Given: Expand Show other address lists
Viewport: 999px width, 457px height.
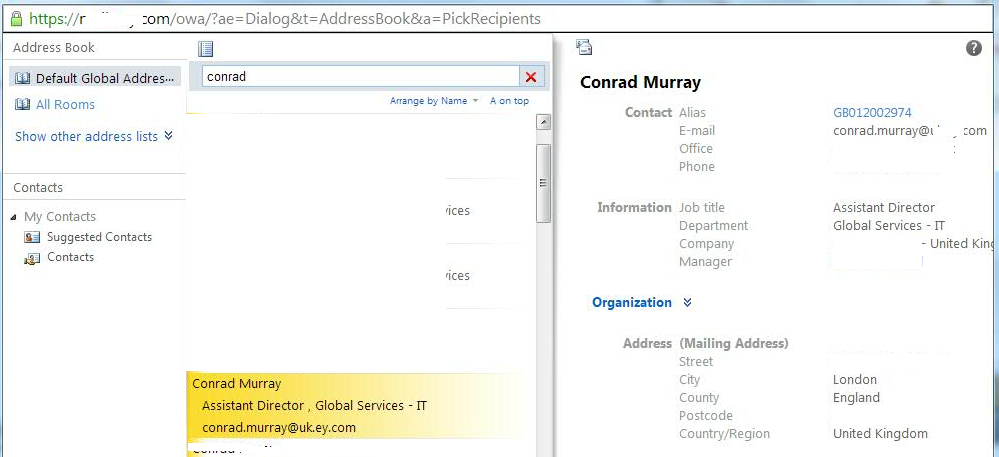Looking at the screenshot, I should click(x=94, y=136).
